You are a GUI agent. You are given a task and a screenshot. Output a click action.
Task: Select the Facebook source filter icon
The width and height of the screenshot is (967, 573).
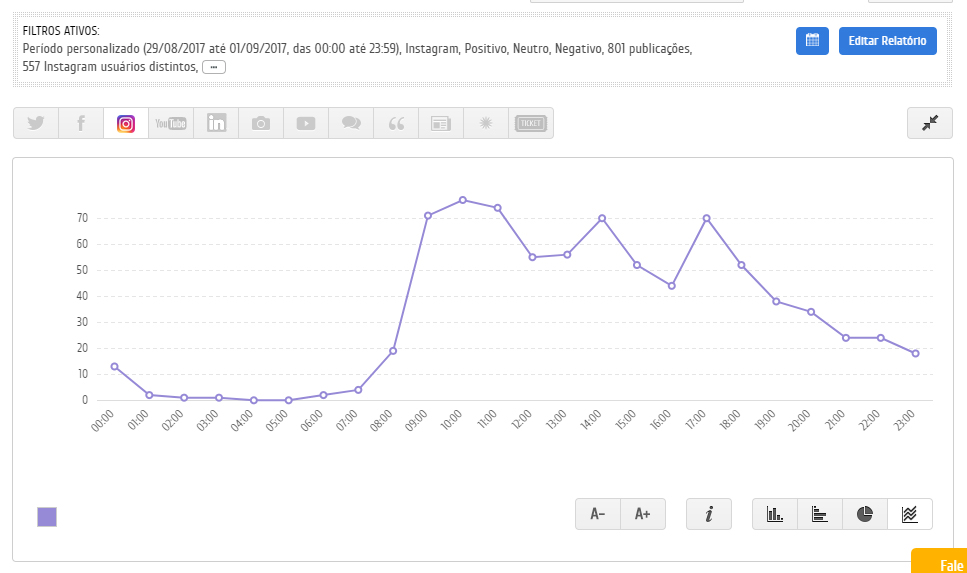pyautogui.click(x=81, y=123)
